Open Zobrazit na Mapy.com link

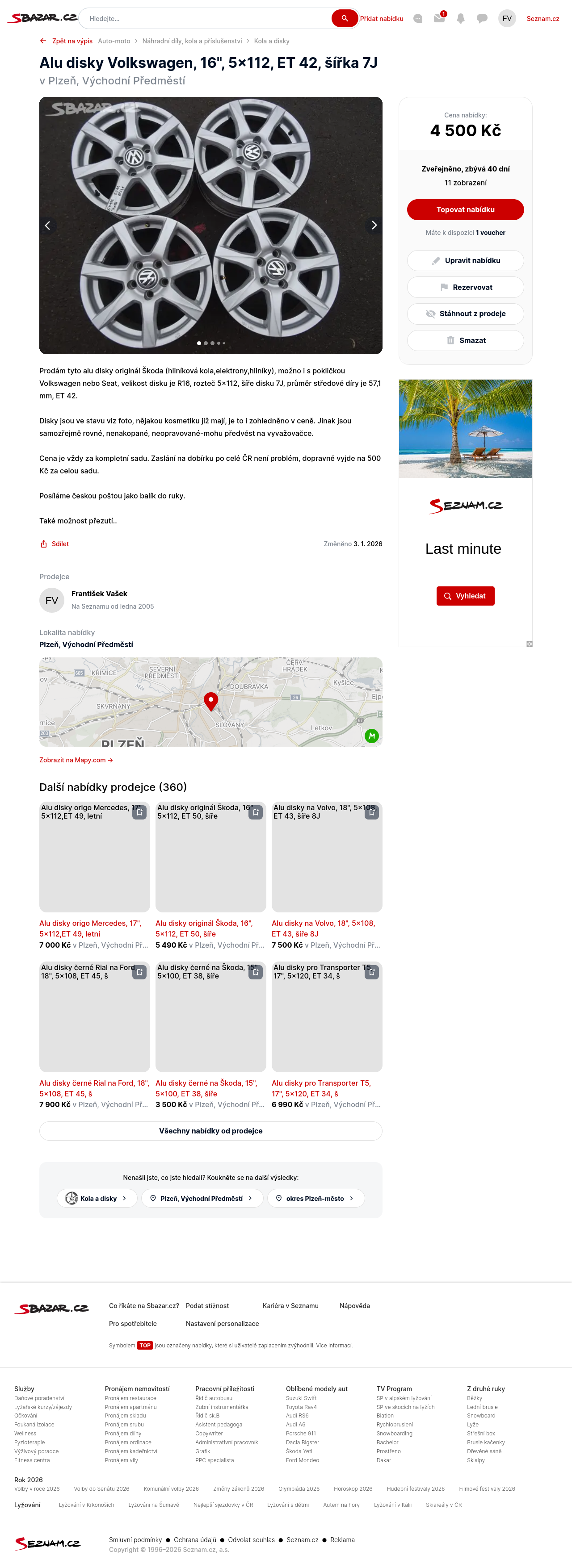click(76, 760)
